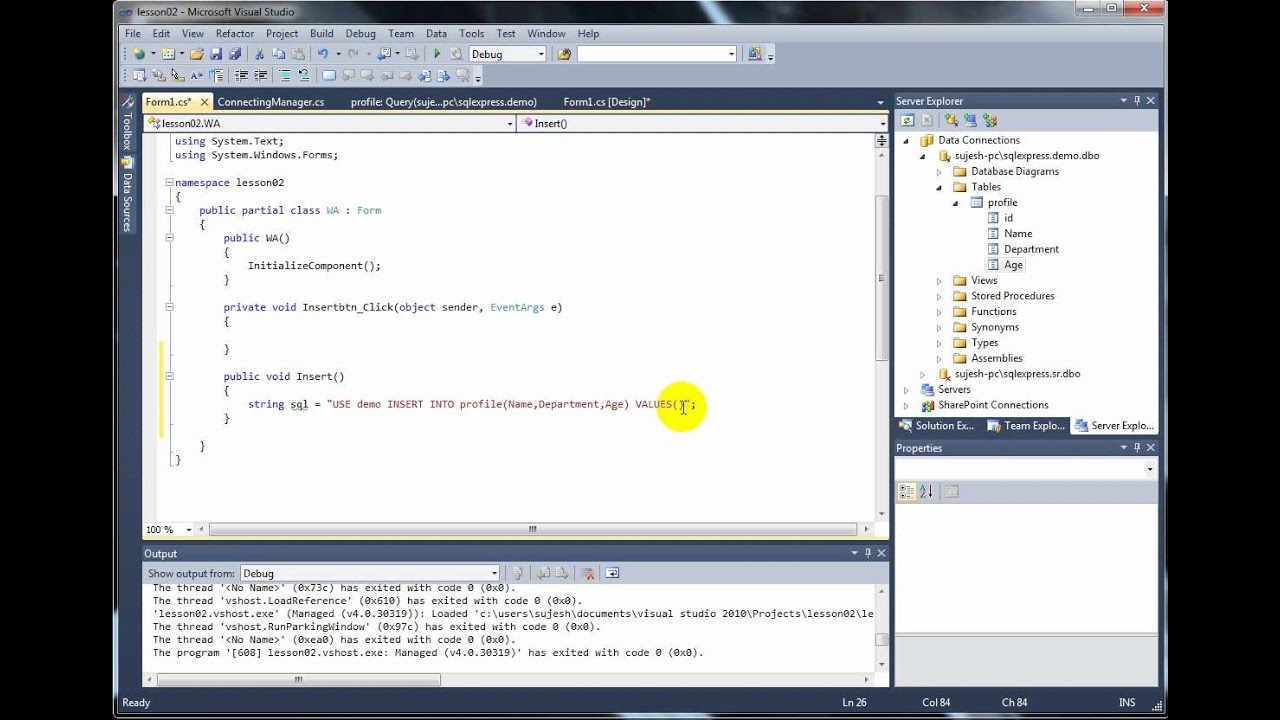Screen dimensions: 1280x720
Task: Click the Paste icon in toolbar
Action: [298, 54]
